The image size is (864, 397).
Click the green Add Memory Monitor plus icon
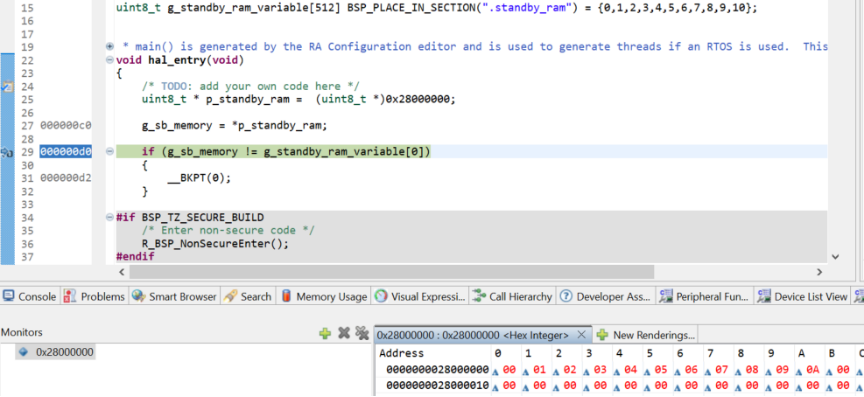click(325, 333)
